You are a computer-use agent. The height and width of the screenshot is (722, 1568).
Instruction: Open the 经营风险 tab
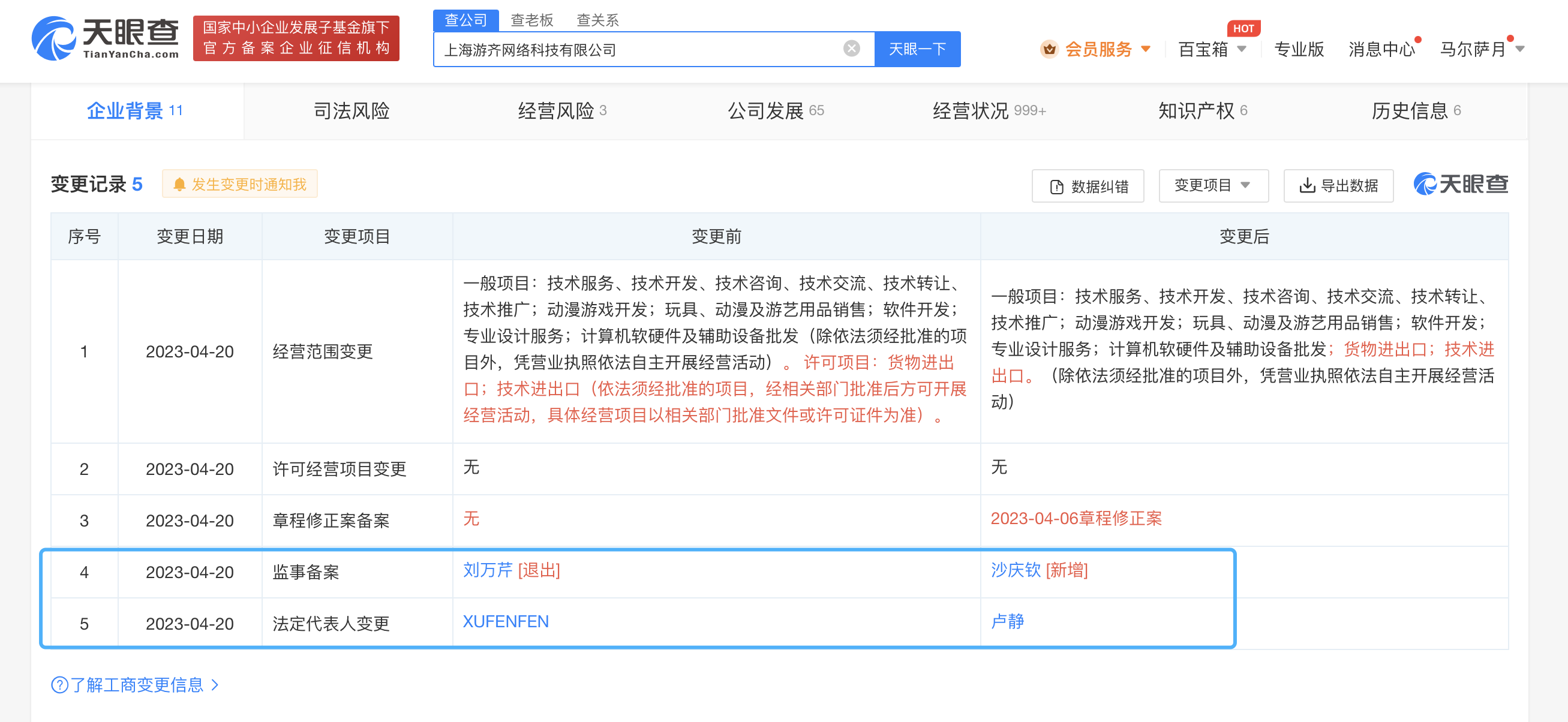(x=562, y=111)
